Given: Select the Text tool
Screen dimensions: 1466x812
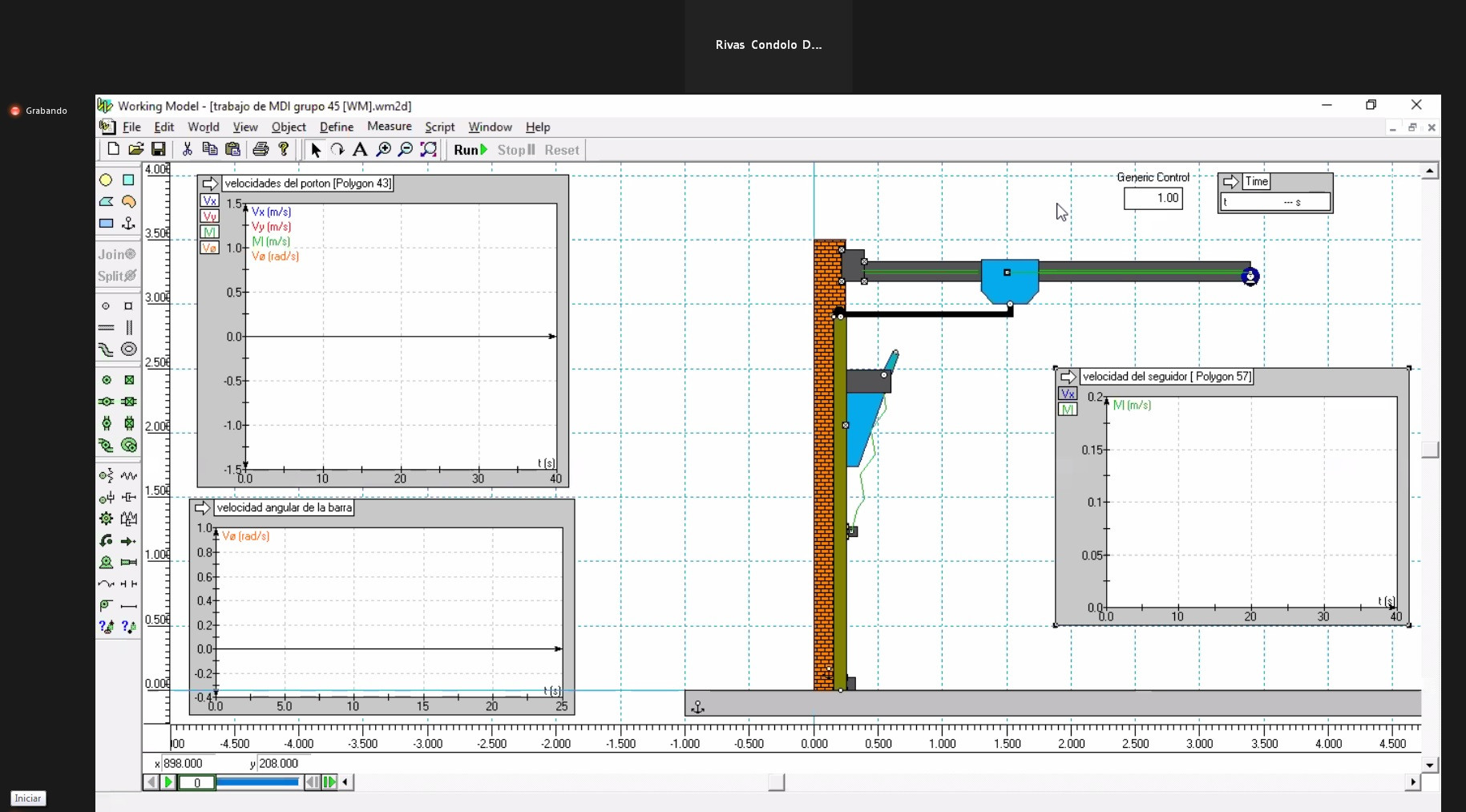Looking at the screenshot, I should (x=360, y=150).
